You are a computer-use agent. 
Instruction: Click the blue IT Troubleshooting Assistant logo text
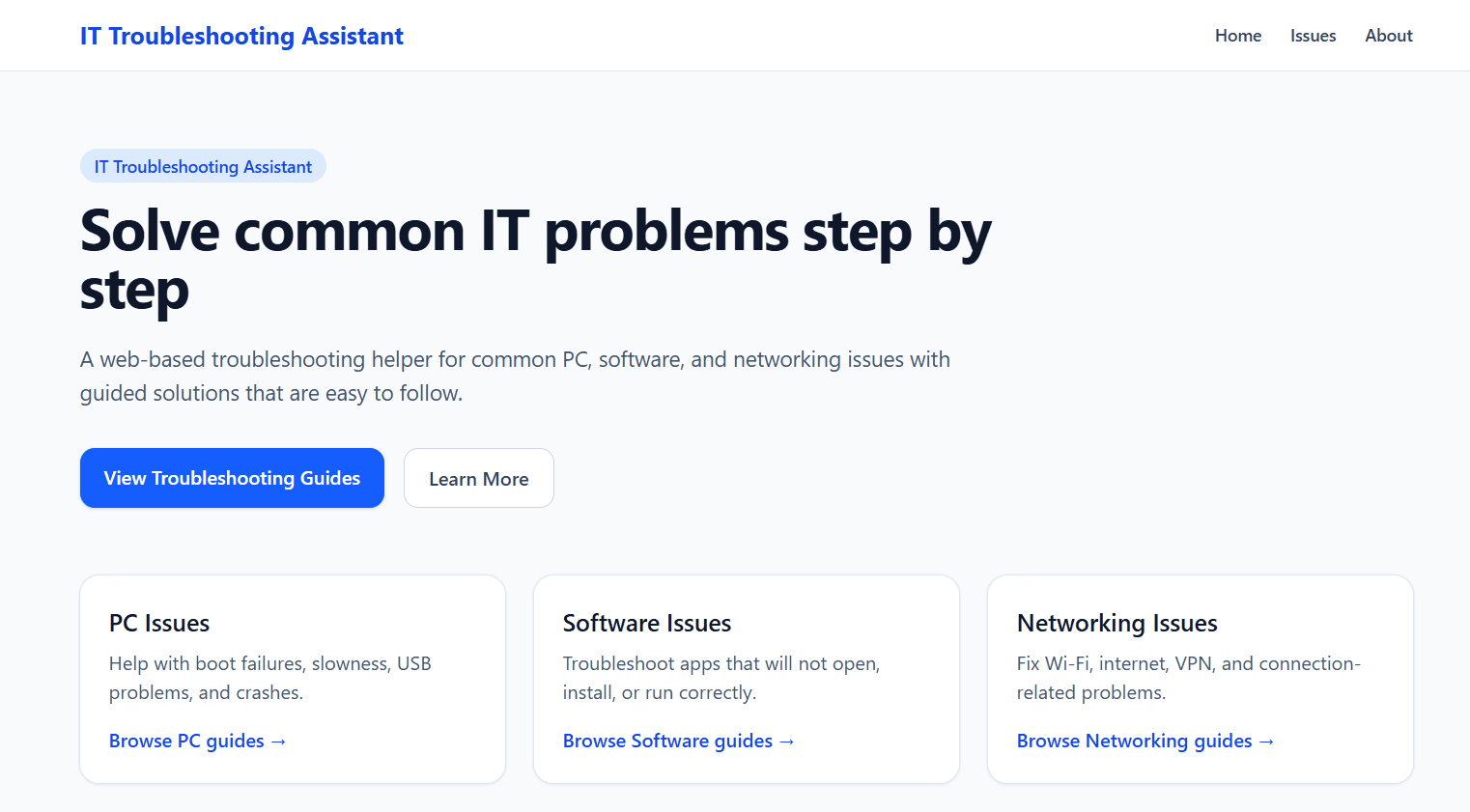(x=241, y=36)
